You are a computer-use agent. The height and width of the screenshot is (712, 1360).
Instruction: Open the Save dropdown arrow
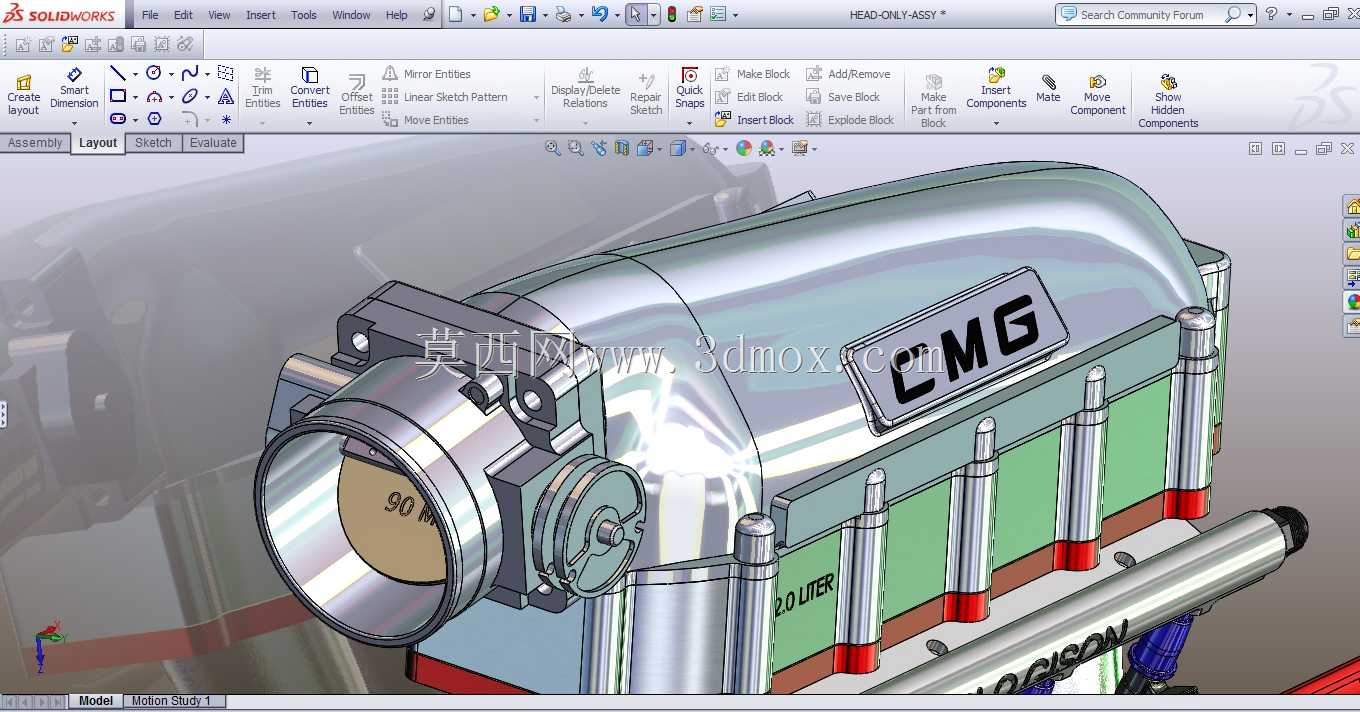tap(544, 15)
